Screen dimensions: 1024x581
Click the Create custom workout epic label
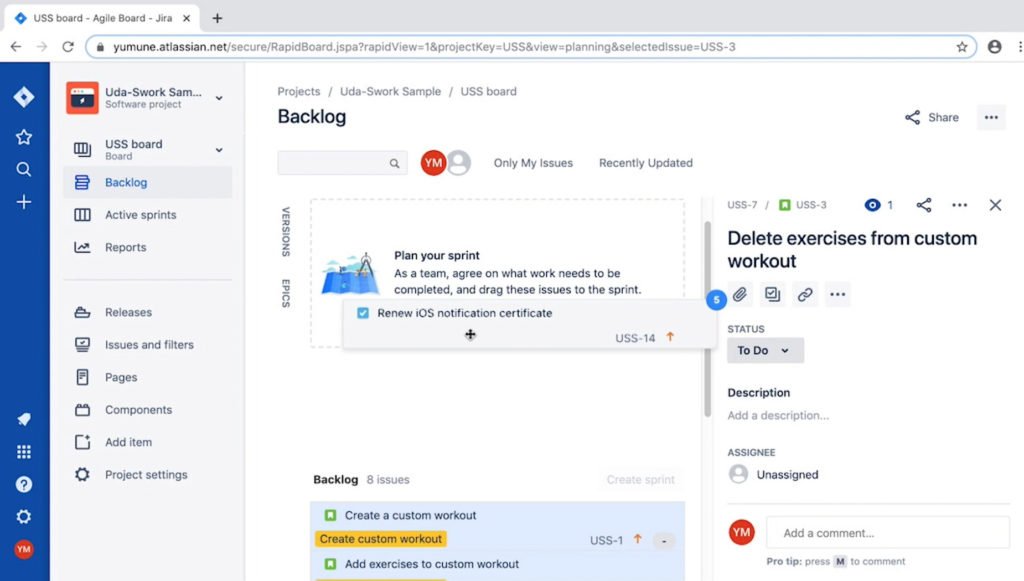[381, 539]
